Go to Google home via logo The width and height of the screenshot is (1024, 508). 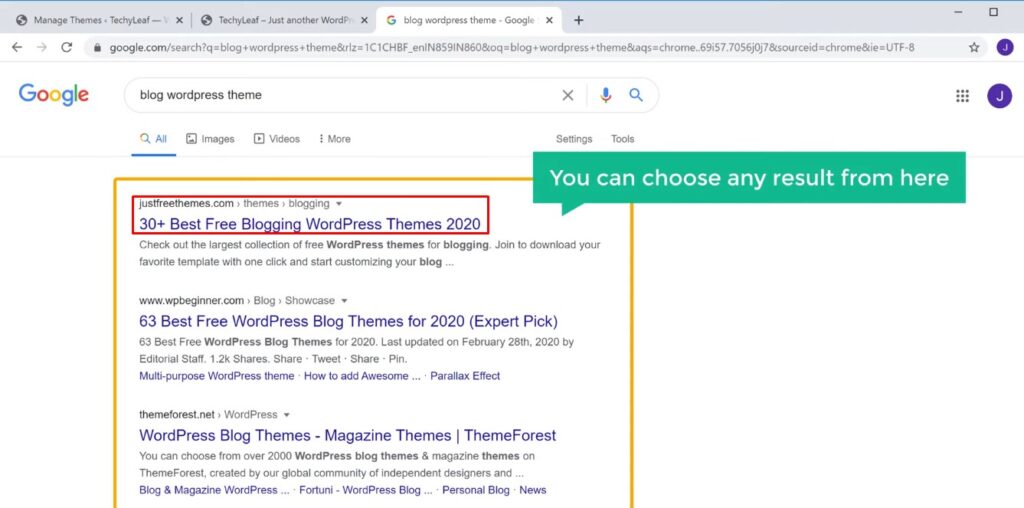coord(54,95)
